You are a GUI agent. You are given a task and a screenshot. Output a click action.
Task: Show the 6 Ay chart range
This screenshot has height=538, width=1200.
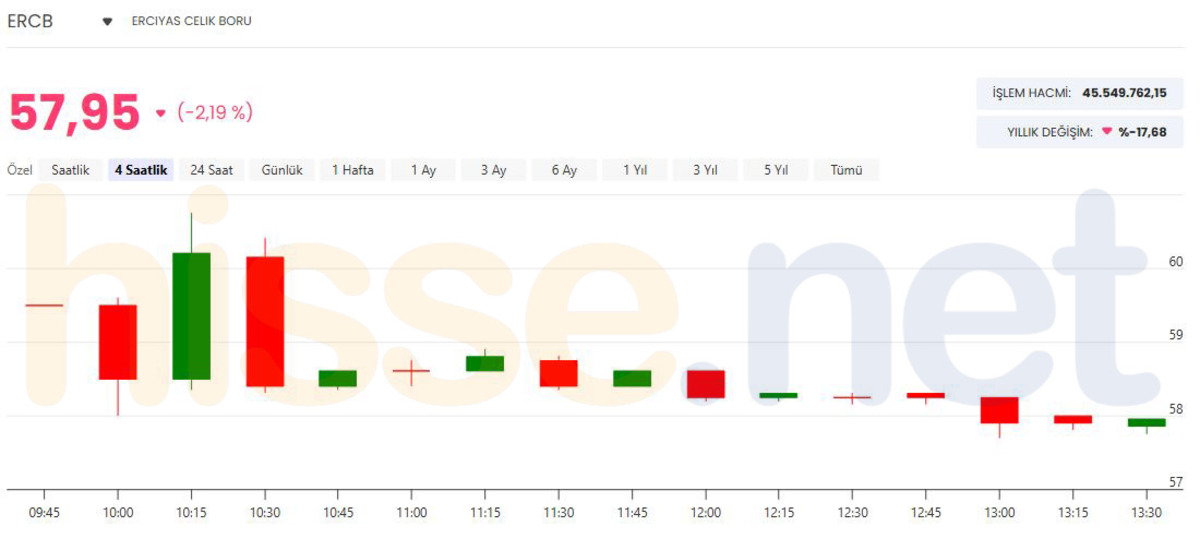(564, 170)
